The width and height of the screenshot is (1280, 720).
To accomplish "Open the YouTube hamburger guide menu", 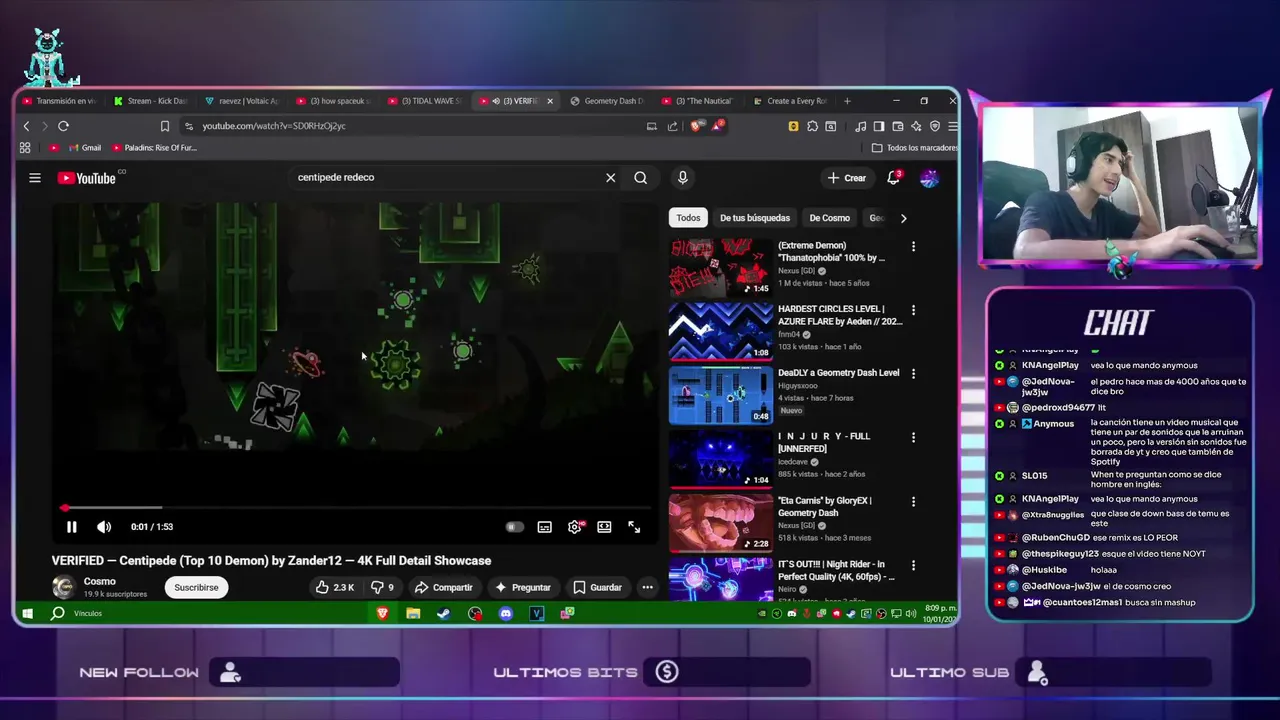I will 35,178.
